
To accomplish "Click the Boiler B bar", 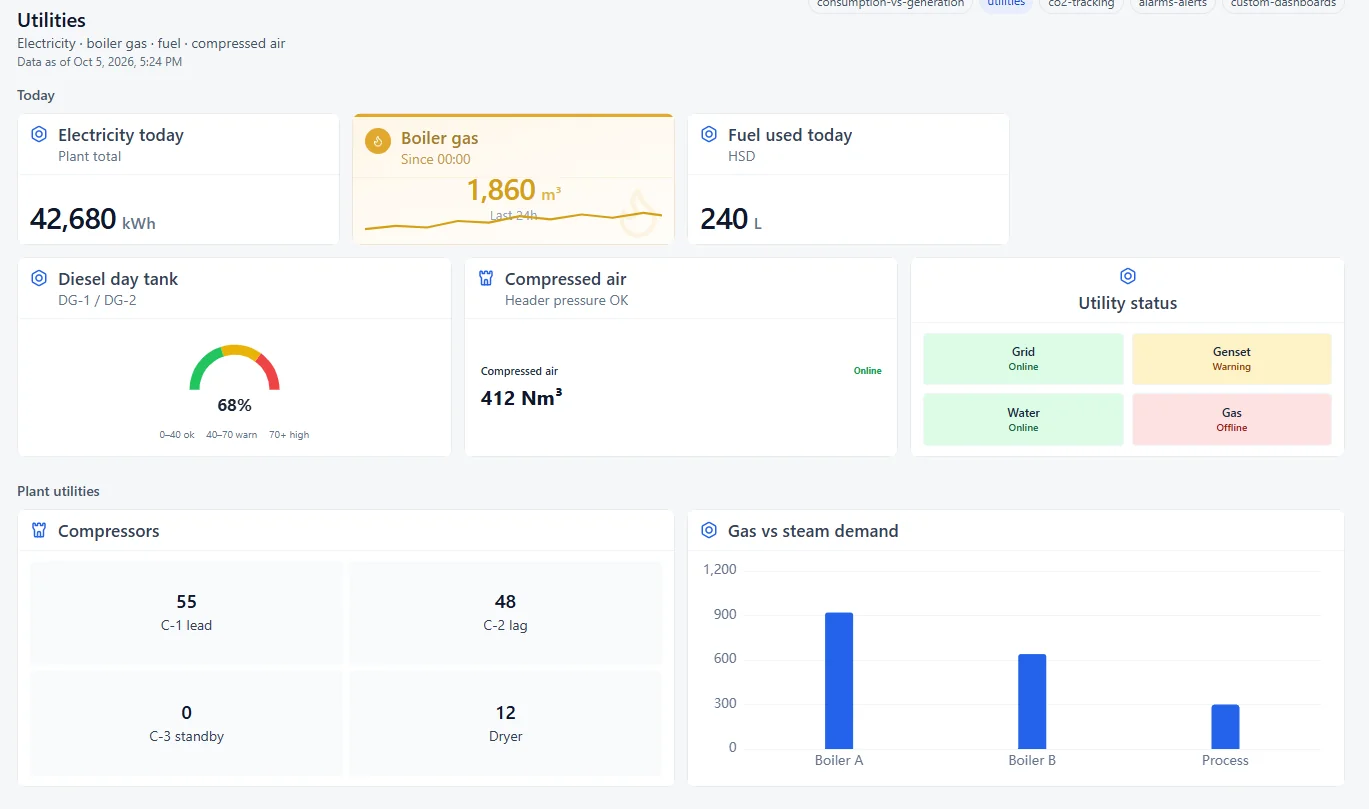I will [1032, 701].
